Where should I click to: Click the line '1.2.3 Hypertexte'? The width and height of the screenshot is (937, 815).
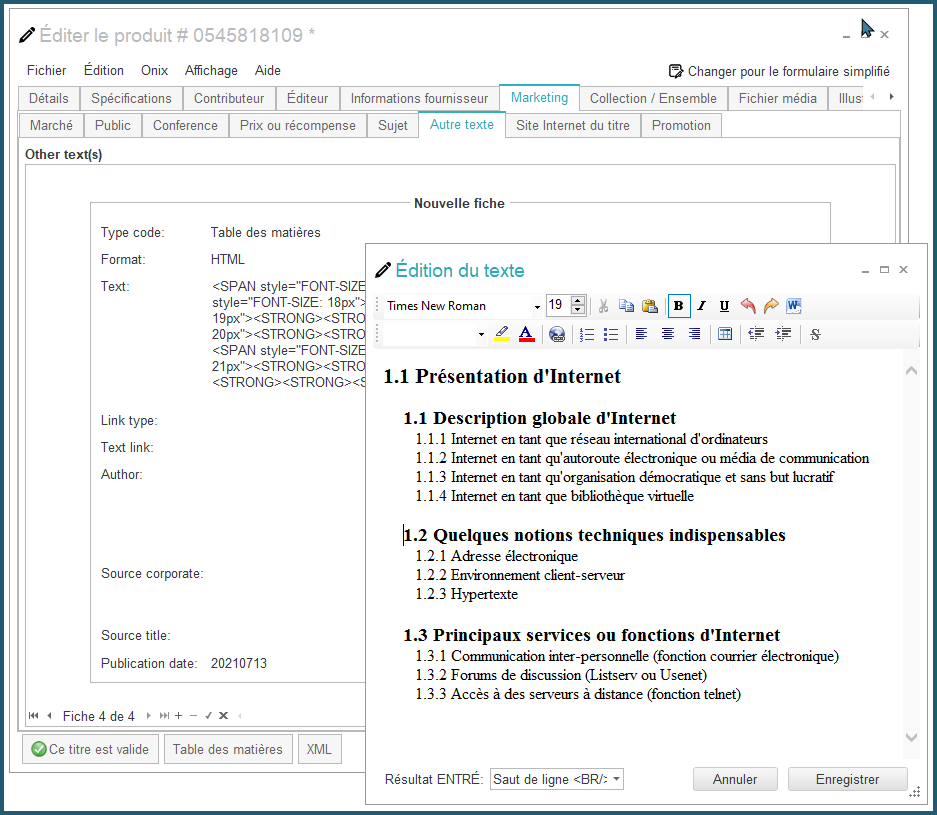click(x=467, y=594)
